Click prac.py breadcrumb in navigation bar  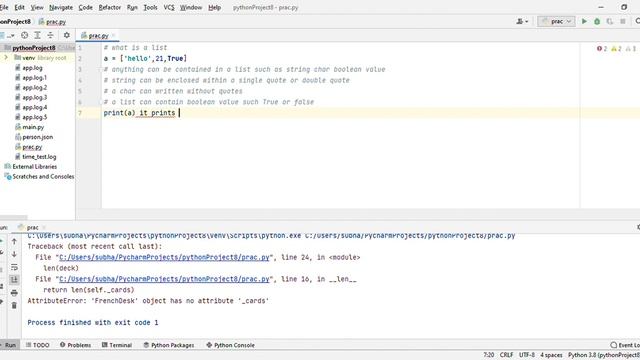[56, 22]
